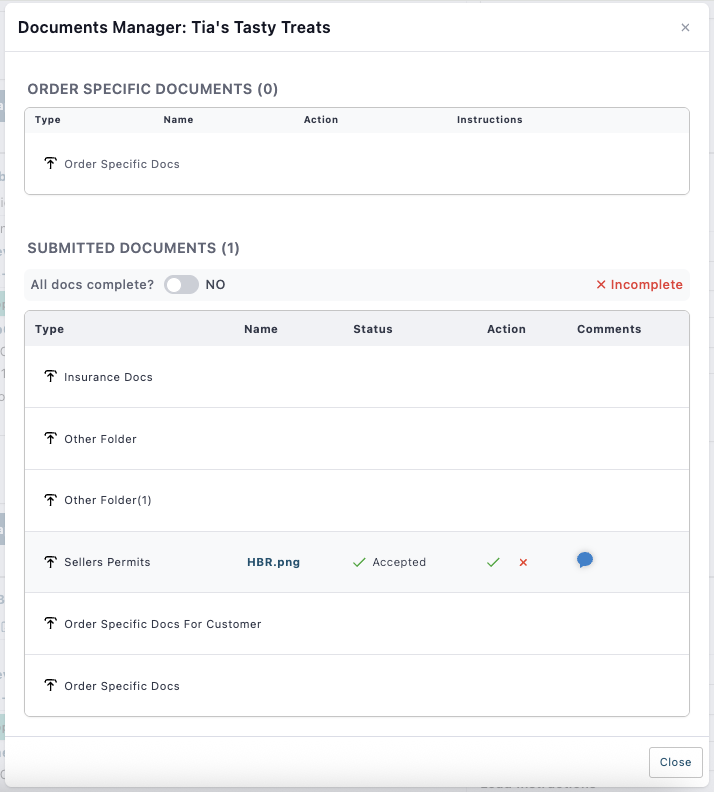Screen dimensions: 714x792
Task: Select the Insurance Docs row label
Action: pos(108,377)
